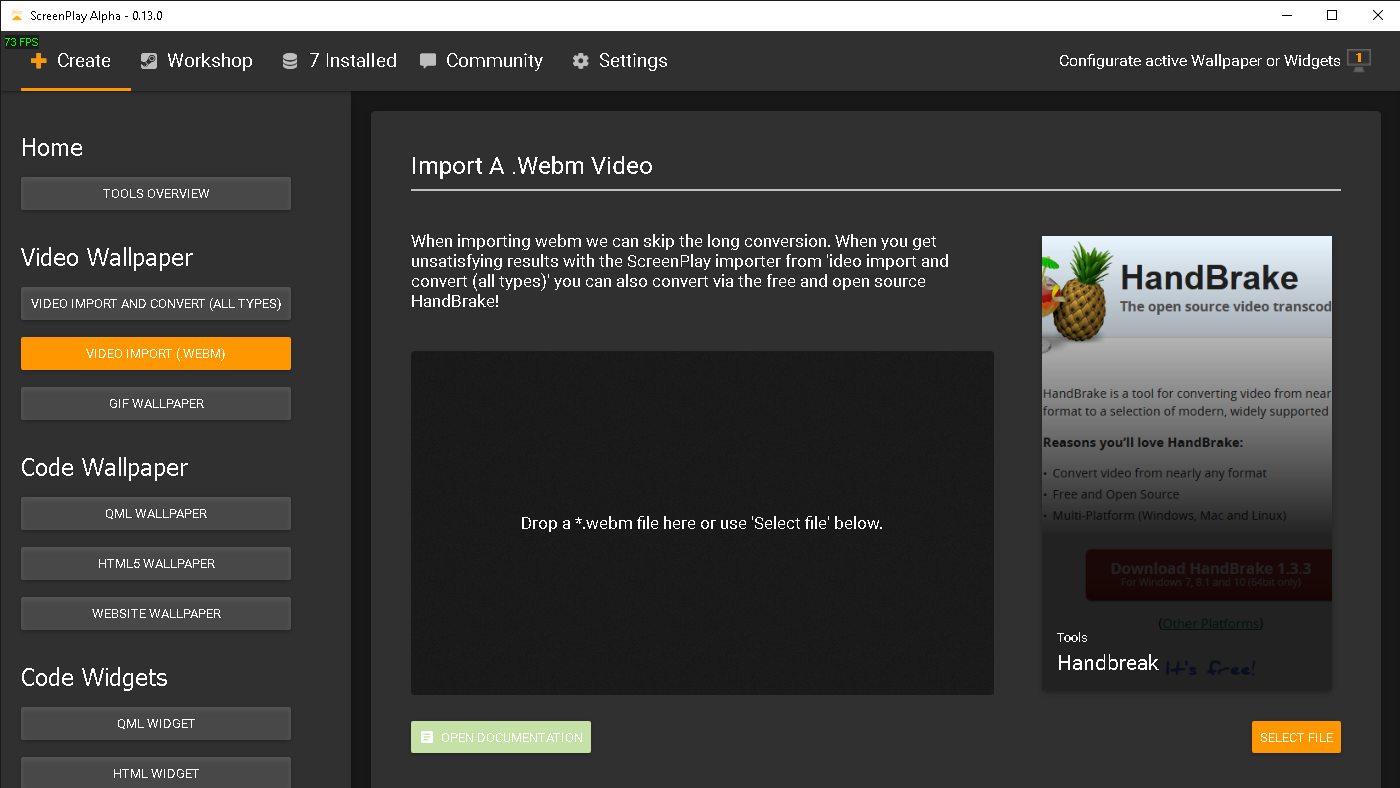The image size is (1400, 788).
Task: Open Tools Overview
Action: tap(156, 194)
